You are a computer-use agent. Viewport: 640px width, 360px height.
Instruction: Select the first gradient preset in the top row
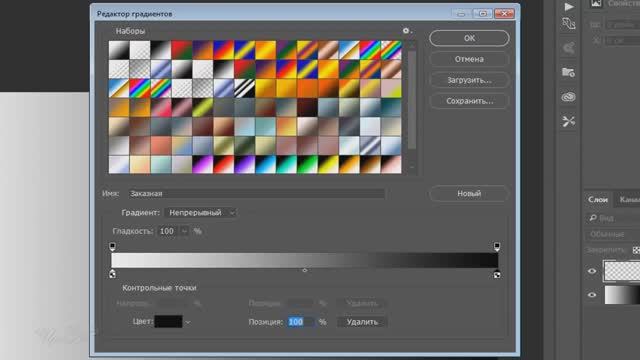[x=119, y=50]
